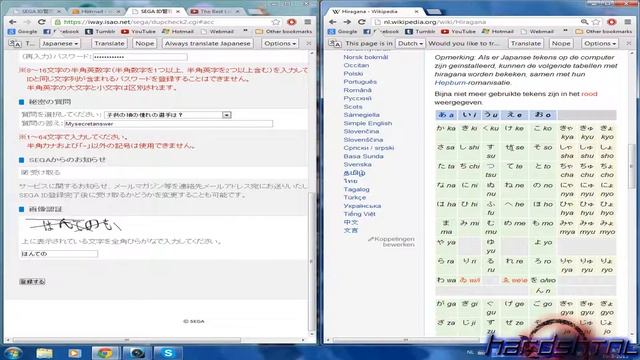Click the captcha hiragana input field
The width and height of the screenshot is (640, 360).
pos(59,254)
